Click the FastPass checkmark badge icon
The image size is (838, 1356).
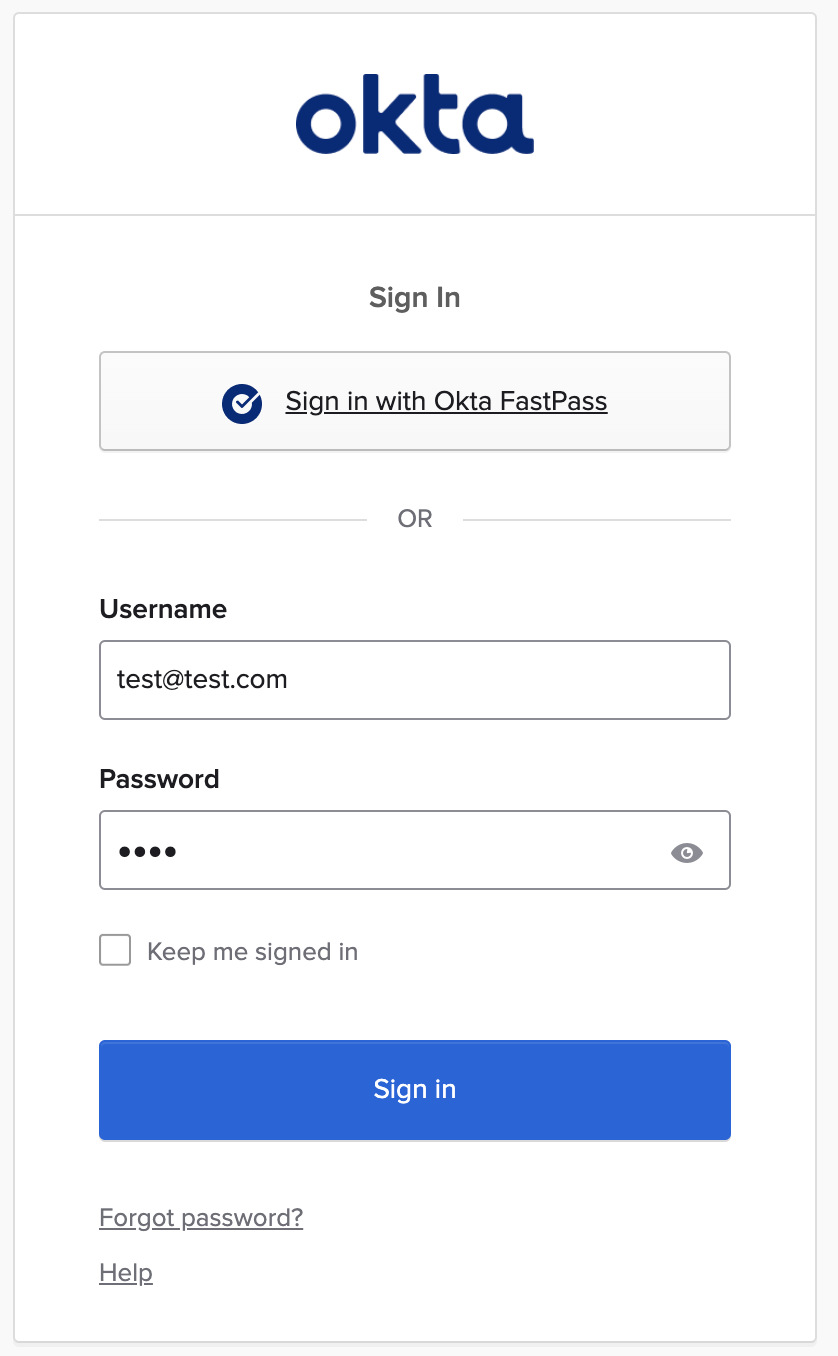242,403
